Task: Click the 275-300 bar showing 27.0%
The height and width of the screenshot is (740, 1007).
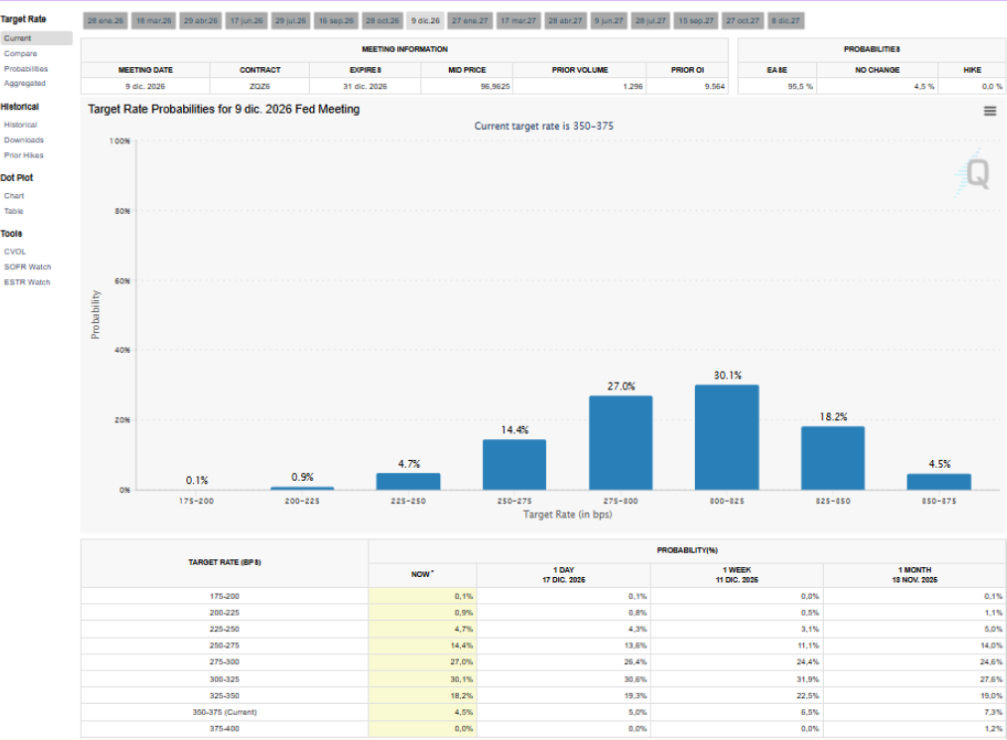Action: coord(620,442)
